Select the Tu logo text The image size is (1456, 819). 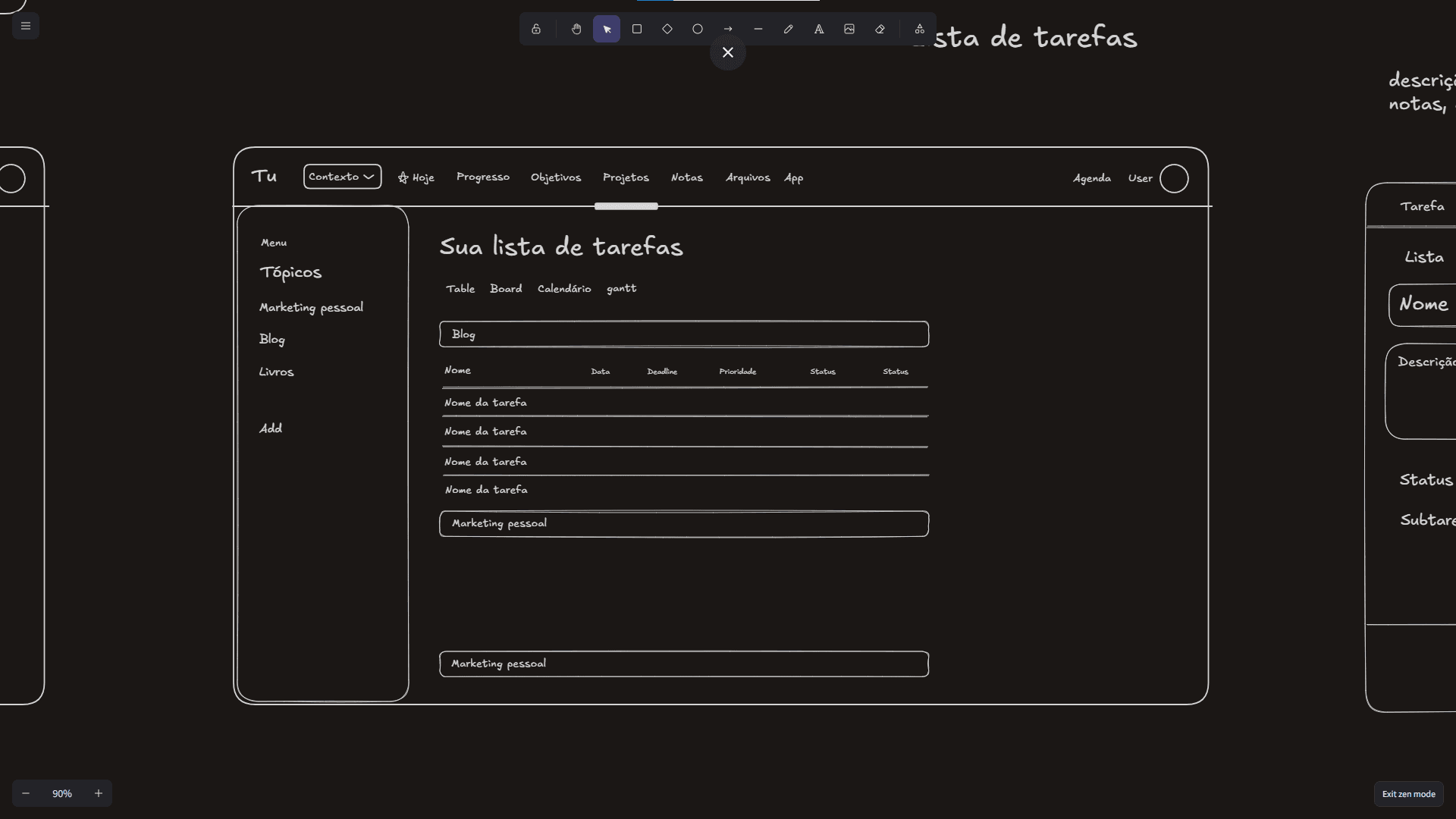click(264, 176)
